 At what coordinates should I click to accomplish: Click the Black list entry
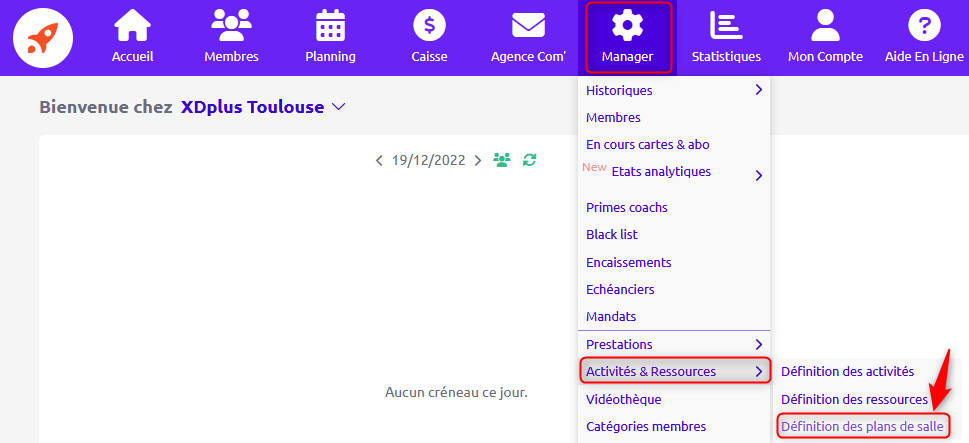click(x=612, y=235)
